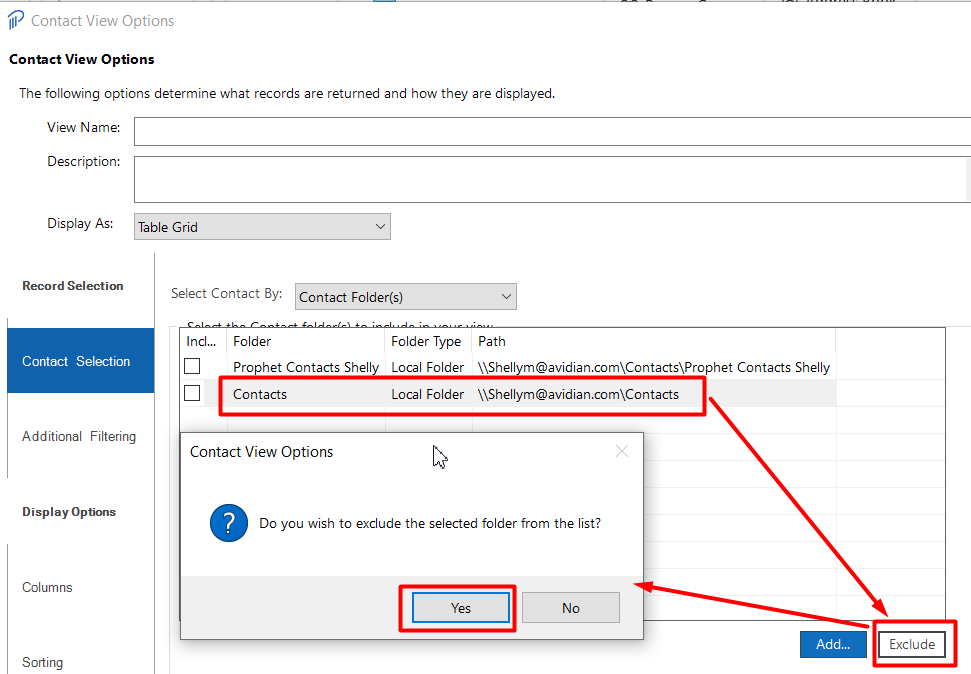971x674 pixels.
Task: Click the Path column header
Action: pyautogui.click(x=654, y=341)
